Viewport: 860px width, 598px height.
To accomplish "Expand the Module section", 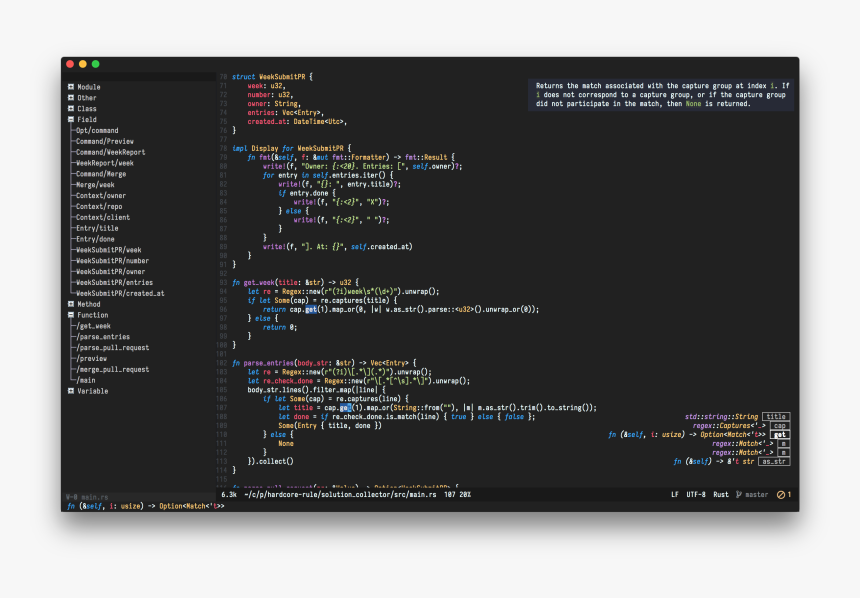I will pyautogui.click(x=70, y=87).
